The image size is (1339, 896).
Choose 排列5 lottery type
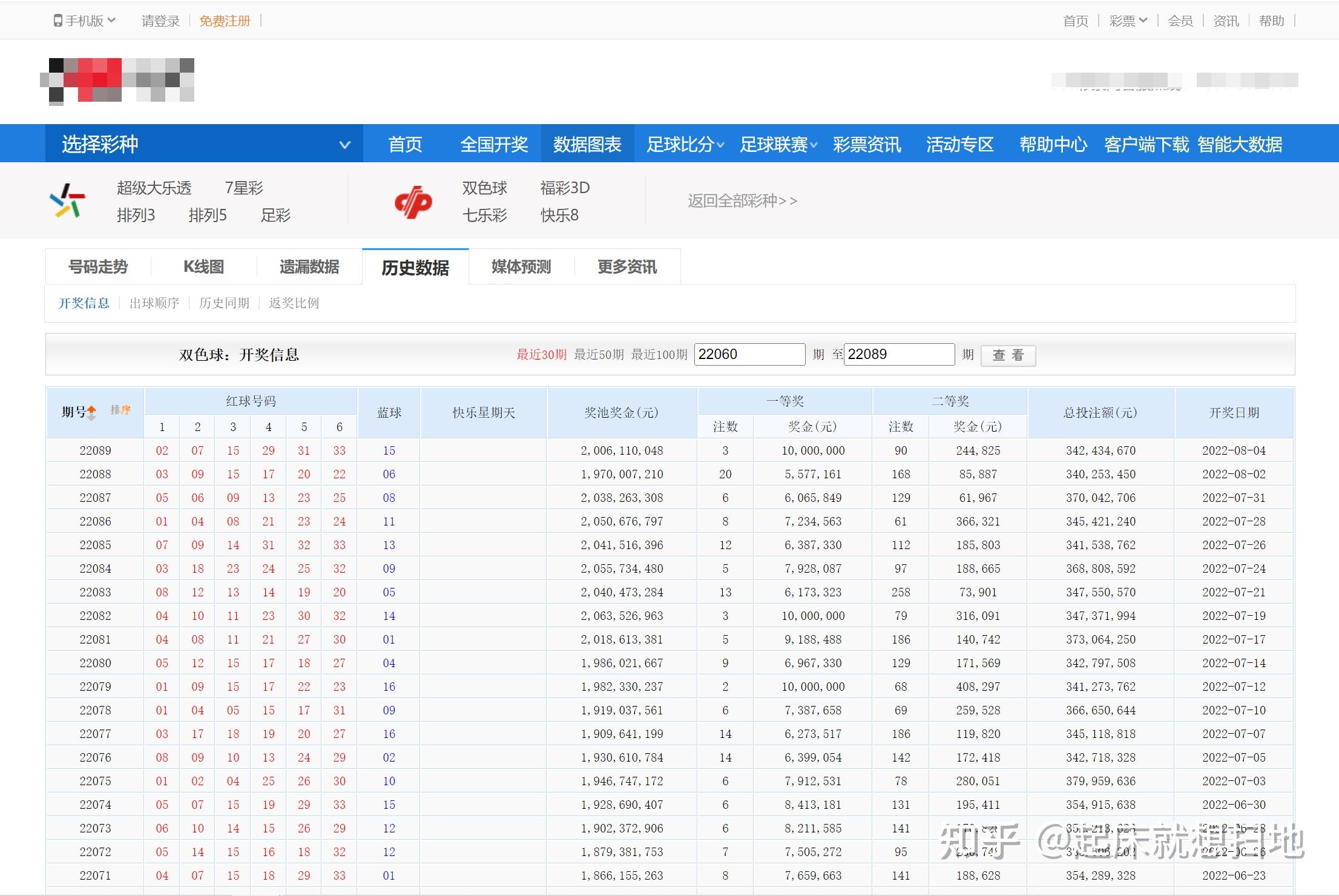coord(208,215)
